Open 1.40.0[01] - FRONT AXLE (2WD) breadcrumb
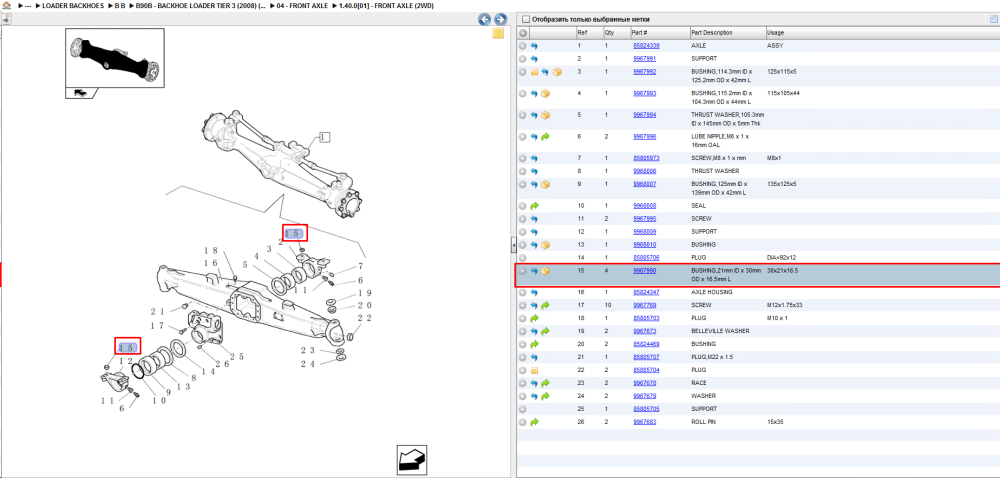Screen dimensions: 1000x478 click(x=384, y=5)
